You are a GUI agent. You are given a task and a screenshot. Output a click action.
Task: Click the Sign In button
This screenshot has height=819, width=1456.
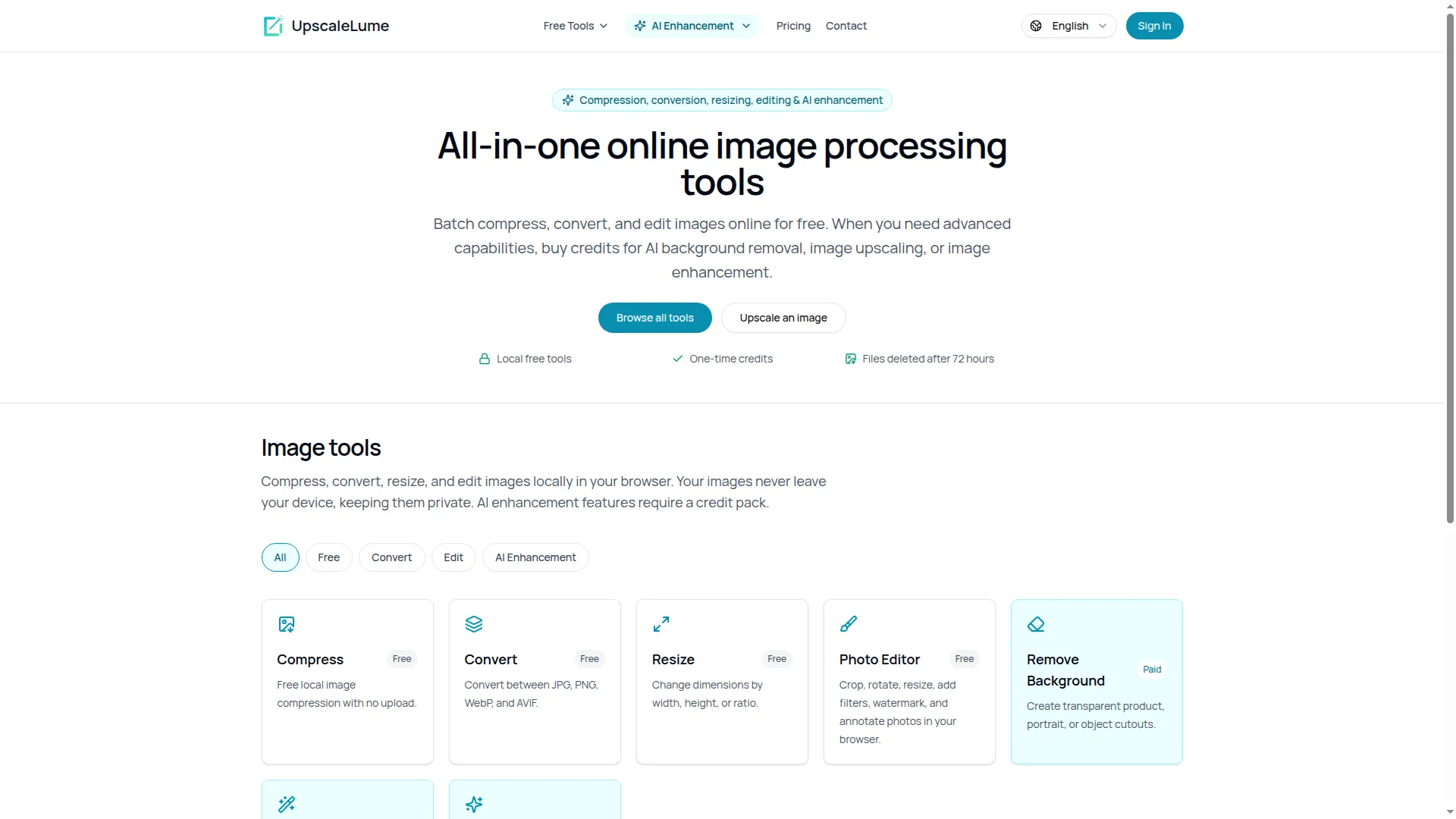(x=1154, y=26)
